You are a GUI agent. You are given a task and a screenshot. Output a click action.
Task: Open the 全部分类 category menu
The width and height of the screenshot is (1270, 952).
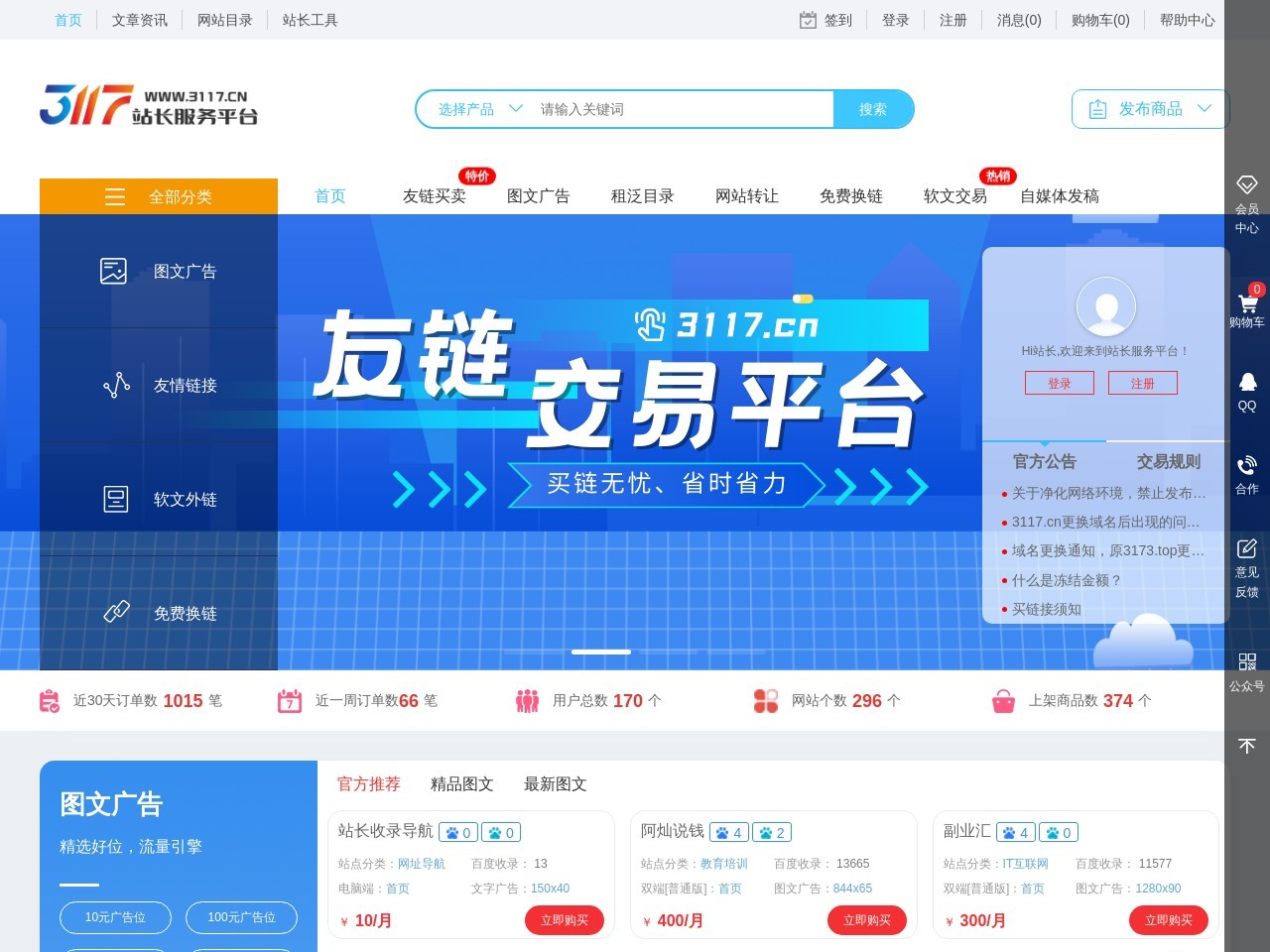[159, 196]
